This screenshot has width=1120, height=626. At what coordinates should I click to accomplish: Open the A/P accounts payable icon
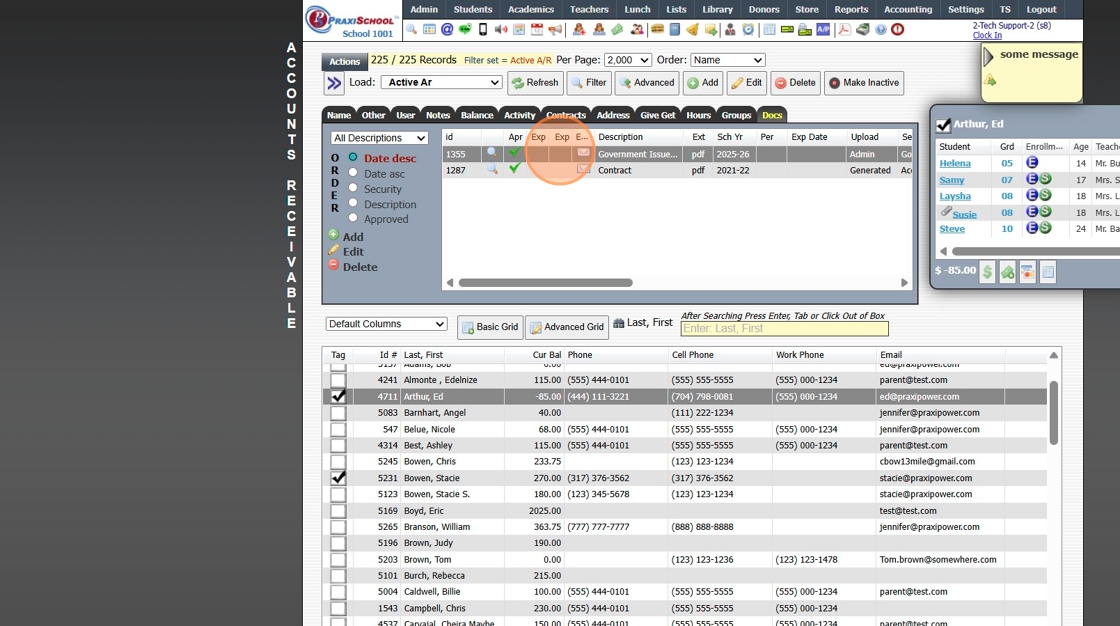(x=823, y=30)
